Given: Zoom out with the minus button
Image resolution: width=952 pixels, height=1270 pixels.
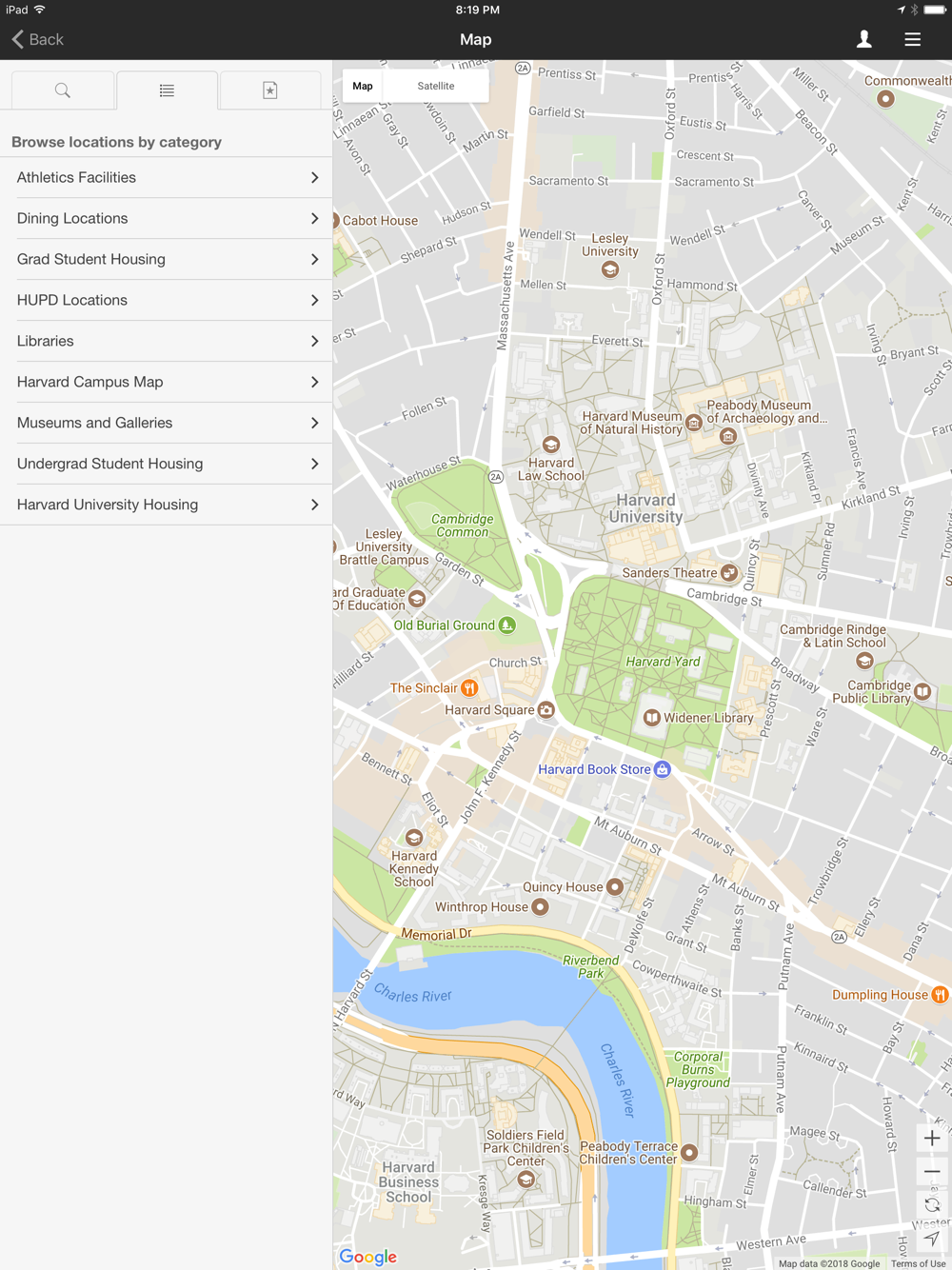Looking at the screenshot, I should click(x=932, y=1171).
